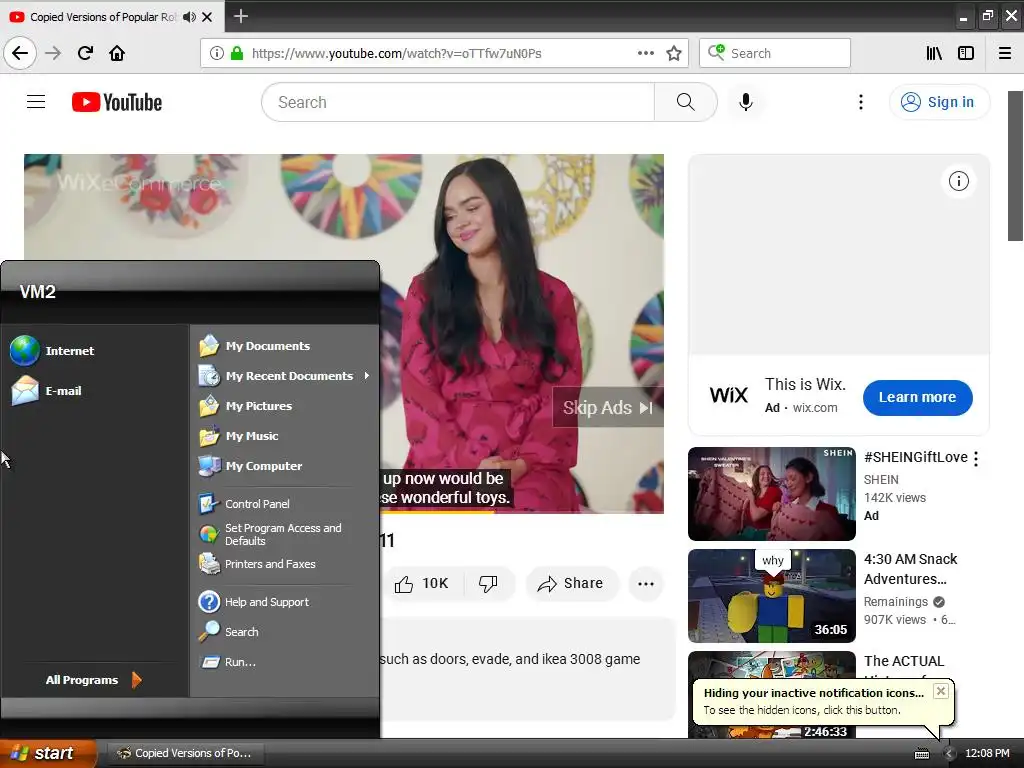Reload the page with the refresh icon
1024x768 pixels.
pos(85,53)
